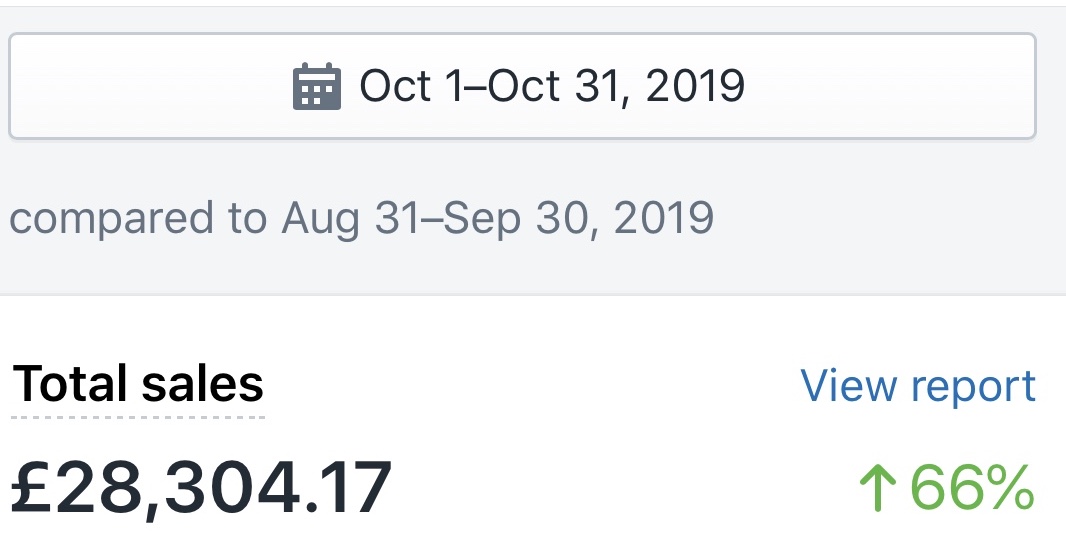
Task: Click the 66% increase figure
Action: coord(972,487)
